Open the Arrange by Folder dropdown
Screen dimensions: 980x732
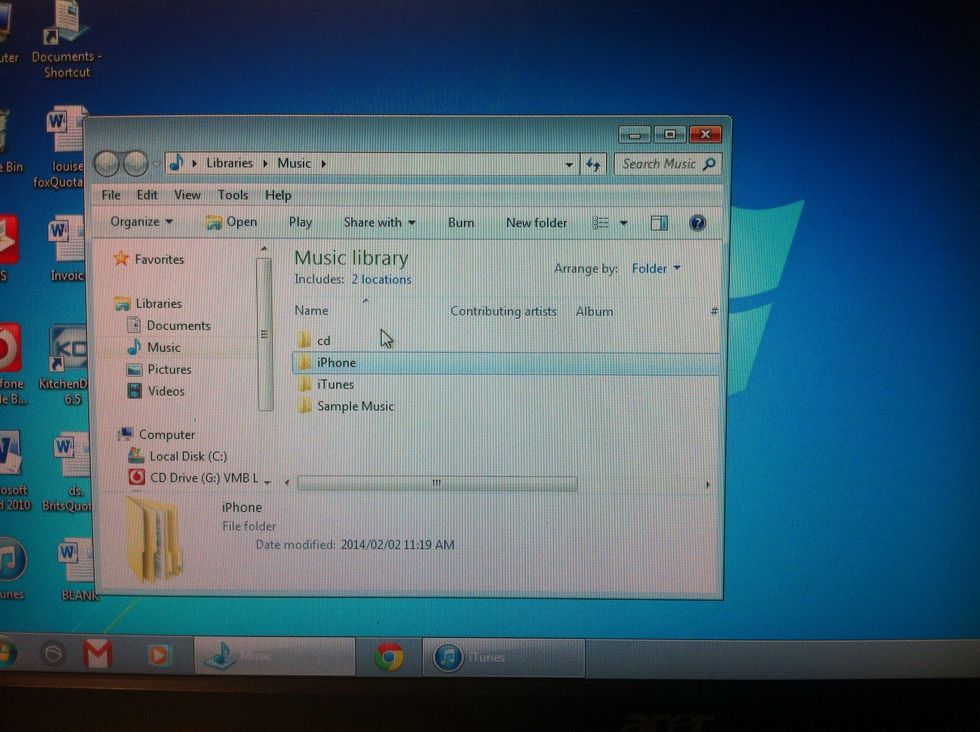[x=656, y=268]
